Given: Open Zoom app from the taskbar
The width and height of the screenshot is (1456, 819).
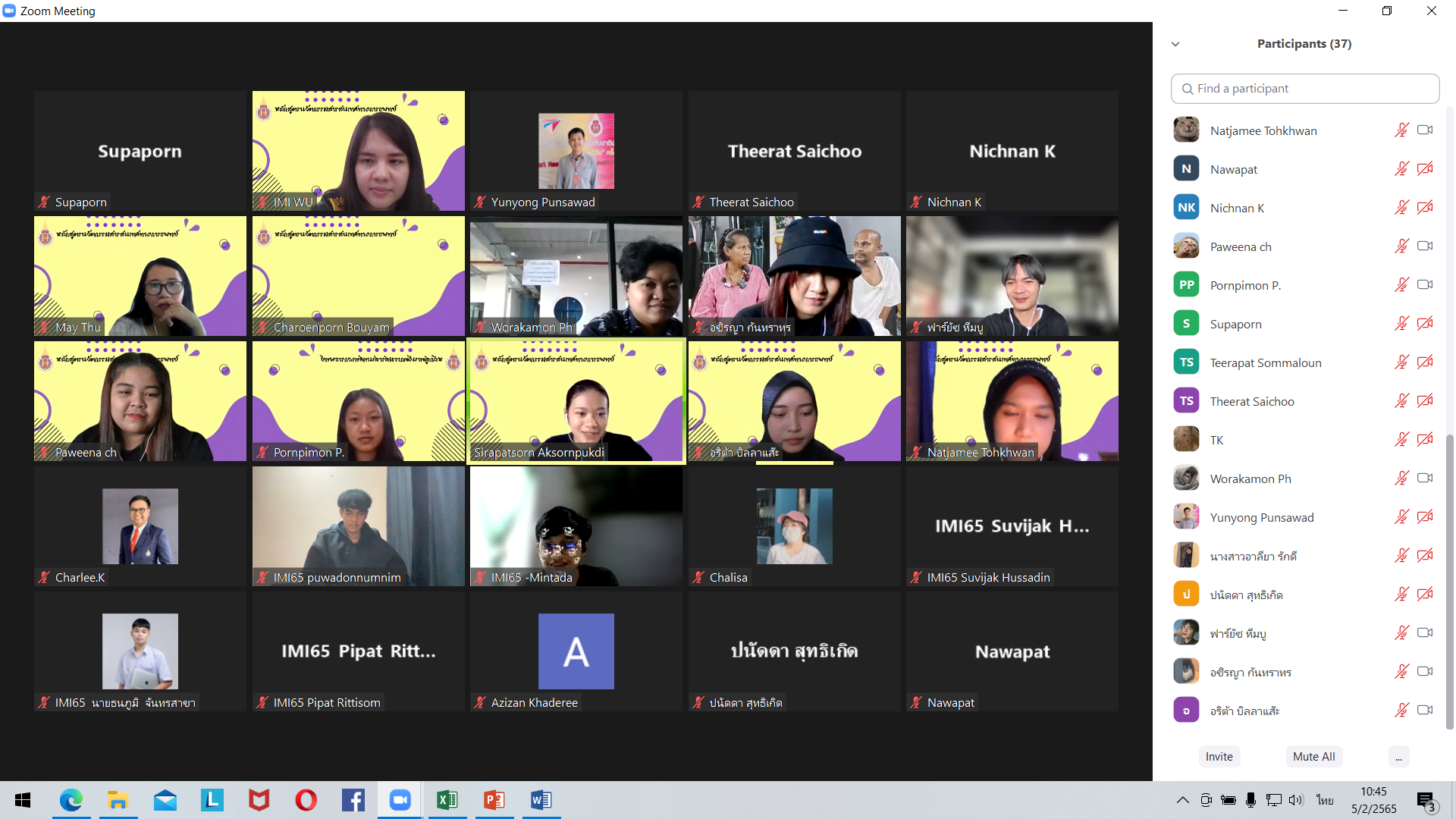Looking at the screenshot, I should click(x=400, y=800).
